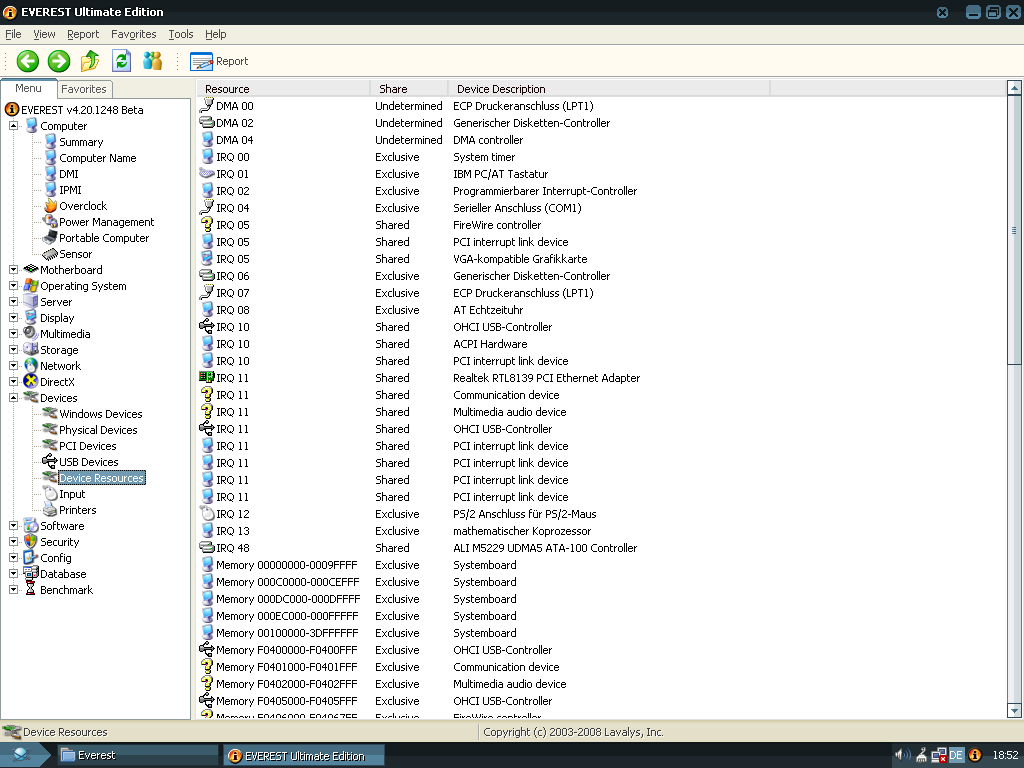
Task: Click the yellow Up arrow toolbar icon
Action: coord(90,61)
